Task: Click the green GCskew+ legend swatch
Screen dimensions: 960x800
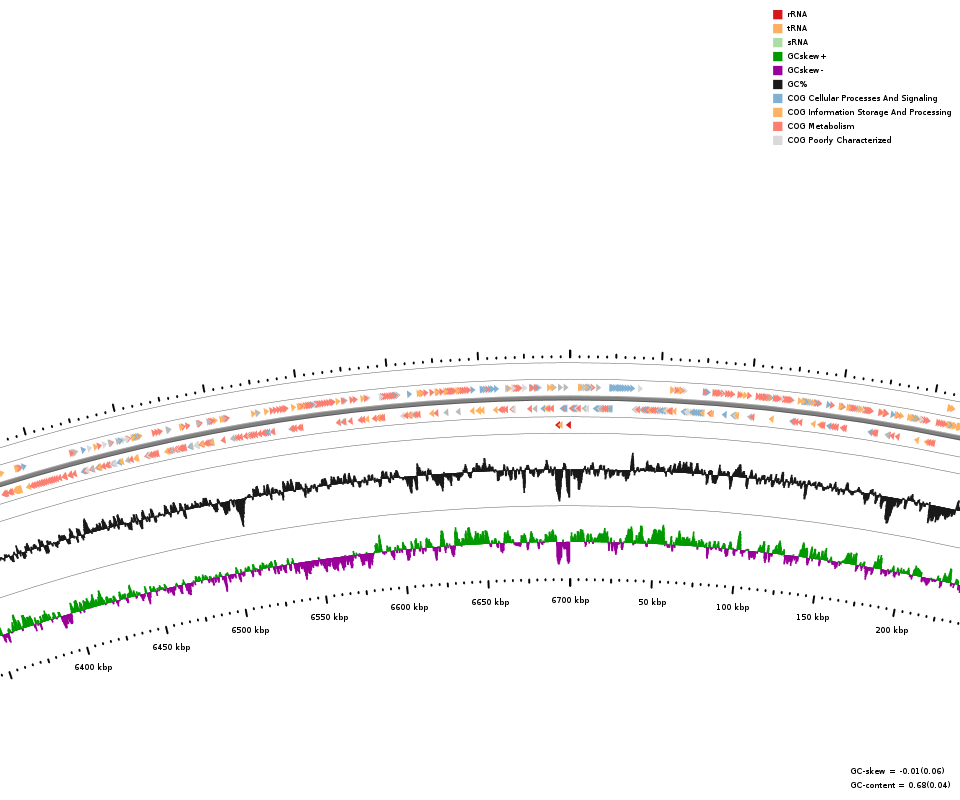Action: [777, 57]
